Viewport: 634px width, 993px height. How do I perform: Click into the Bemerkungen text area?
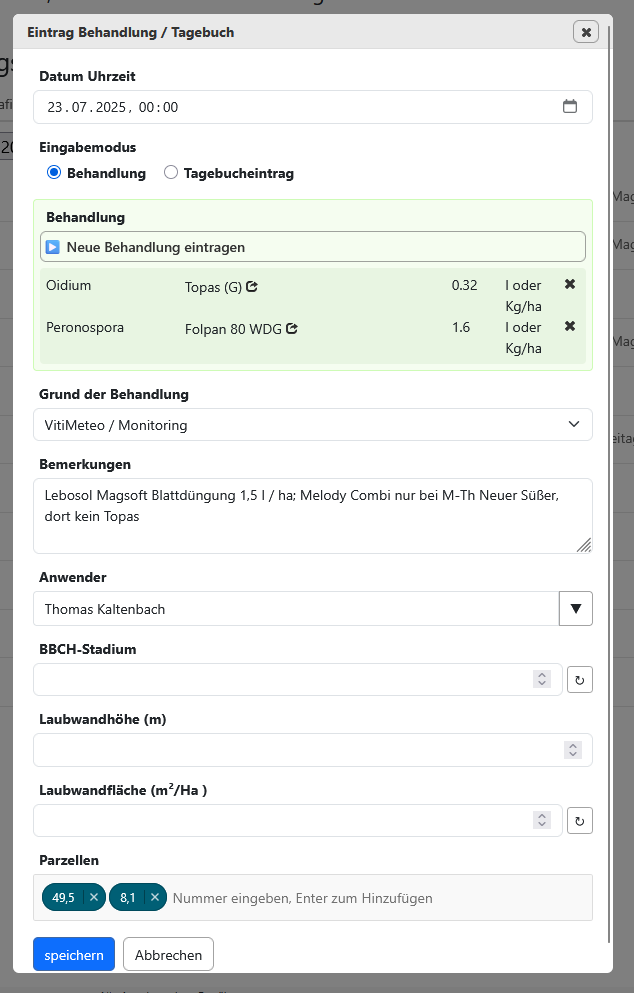(313, 516)
